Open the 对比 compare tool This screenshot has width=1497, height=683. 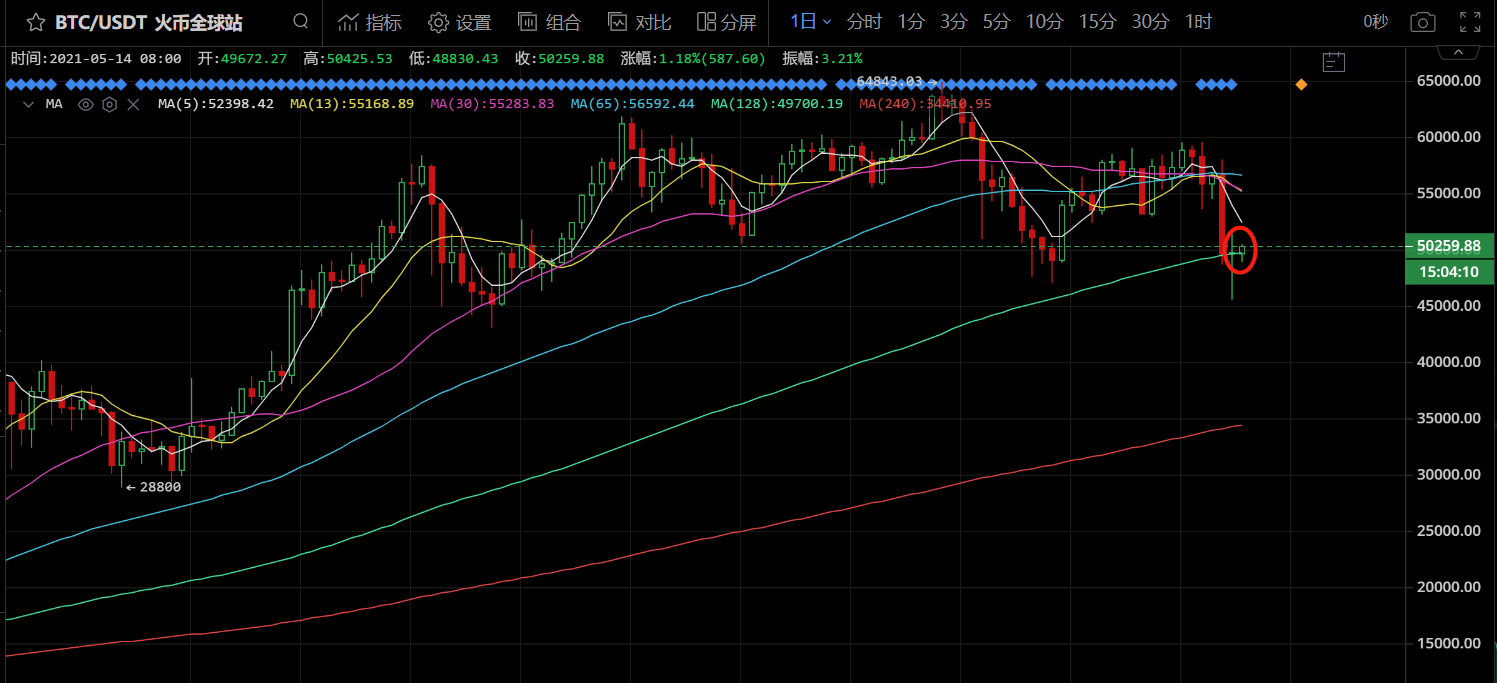click(640, 22)
